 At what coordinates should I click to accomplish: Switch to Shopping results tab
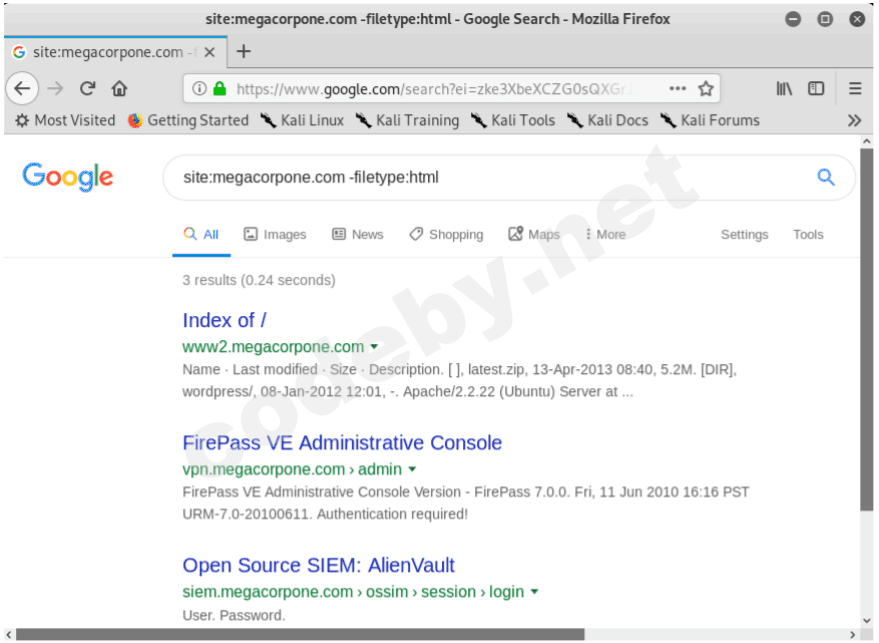(x=446, y=234)
